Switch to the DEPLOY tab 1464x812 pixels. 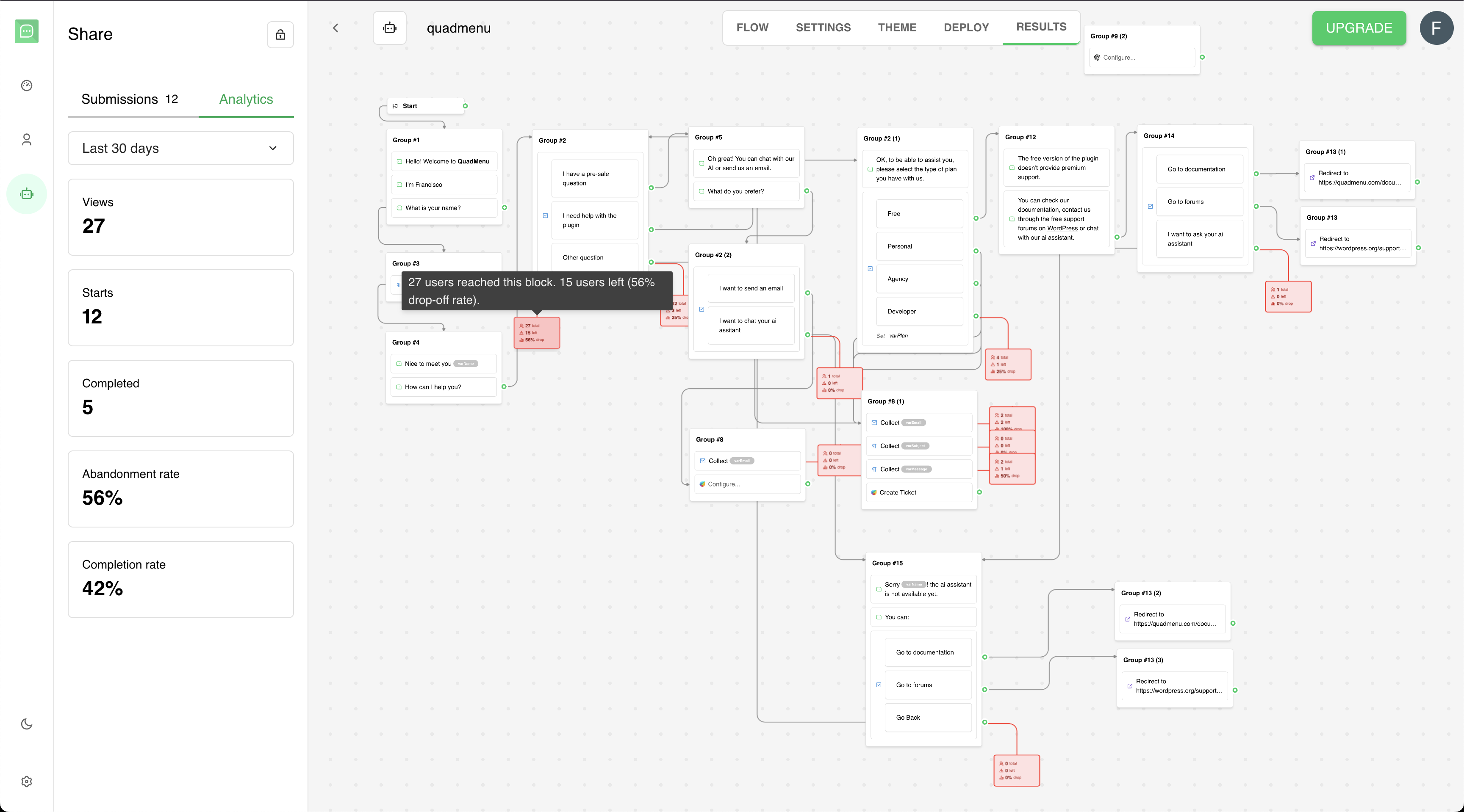pyautogui.click(x=966, y=27)
